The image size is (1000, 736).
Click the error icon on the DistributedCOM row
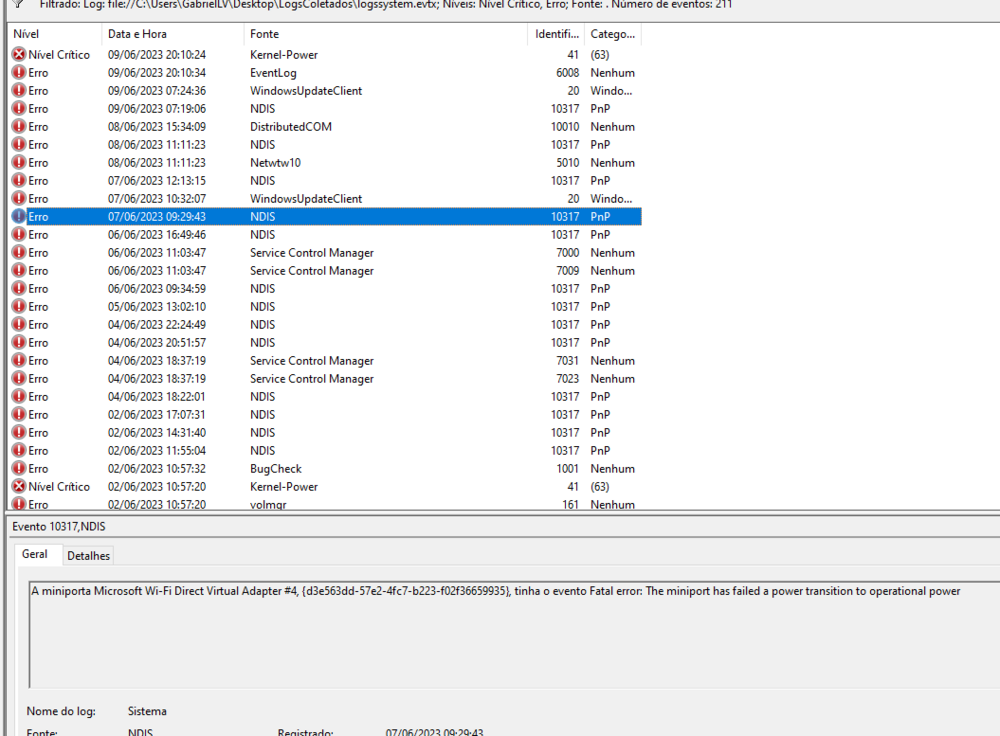[x=19, y=127]
